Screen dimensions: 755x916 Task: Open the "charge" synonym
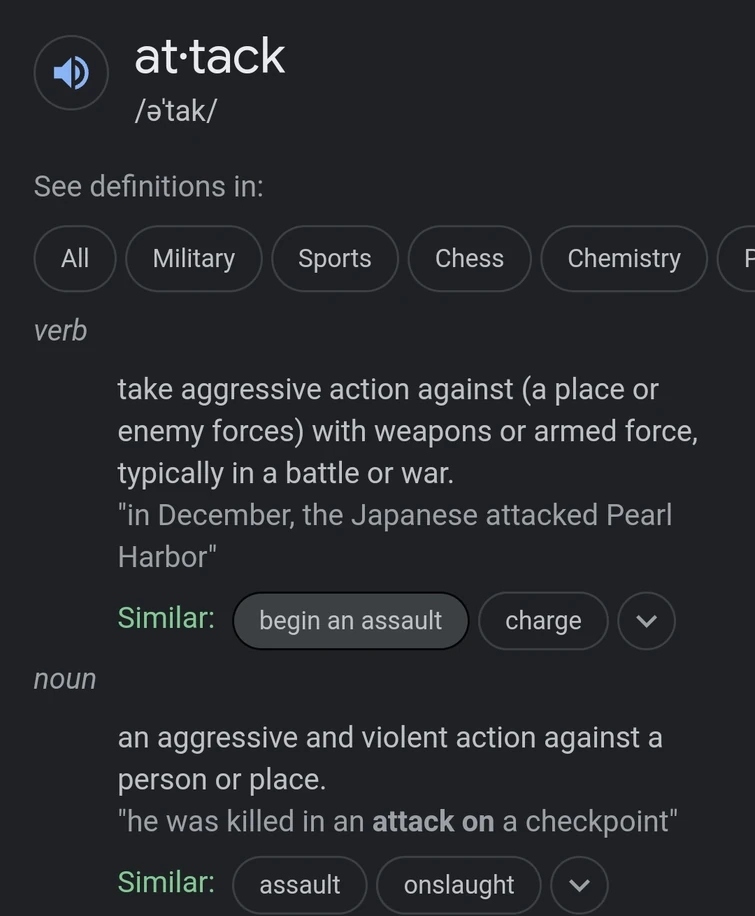543,621
